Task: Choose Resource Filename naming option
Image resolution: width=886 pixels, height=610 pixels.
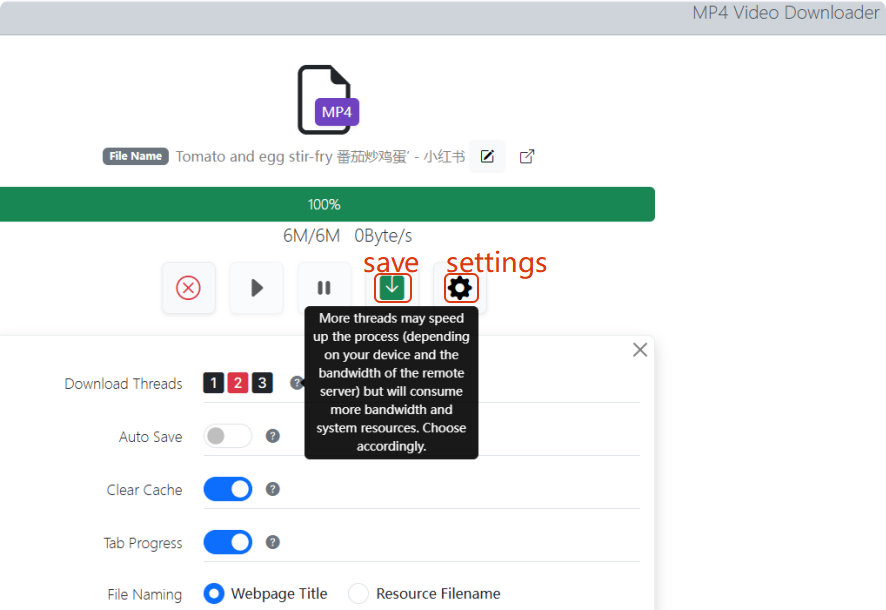Action: click(x=358, y=594)
